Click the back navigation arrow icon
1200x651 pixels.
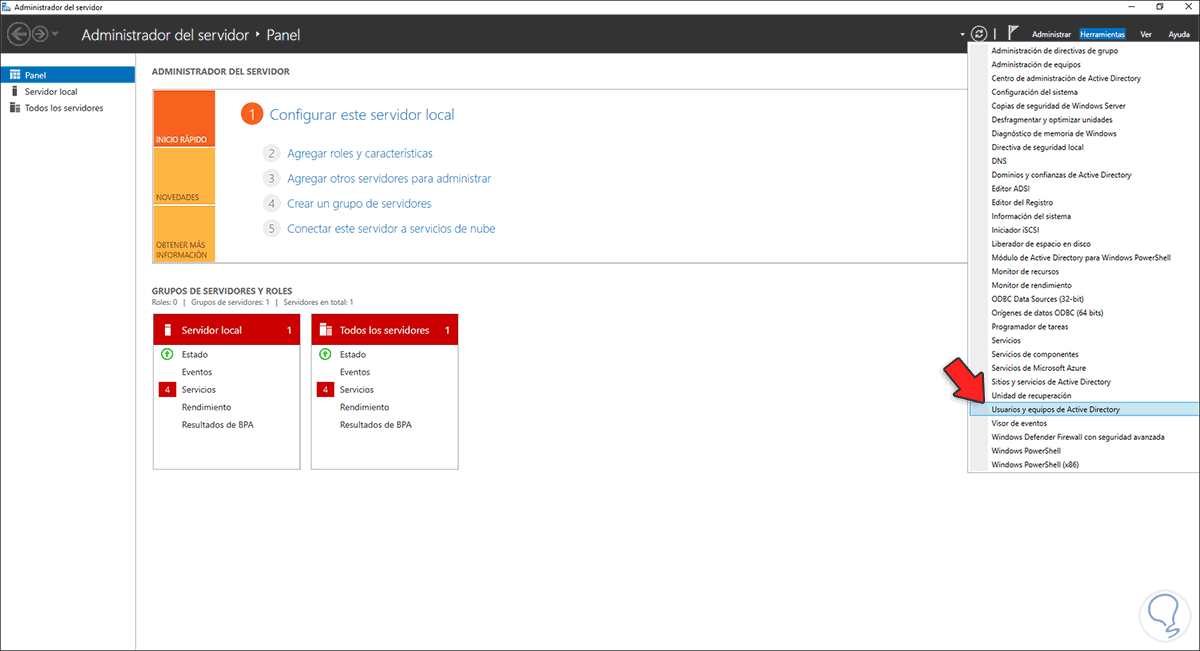pyautogui.click(x=19, y=34)
